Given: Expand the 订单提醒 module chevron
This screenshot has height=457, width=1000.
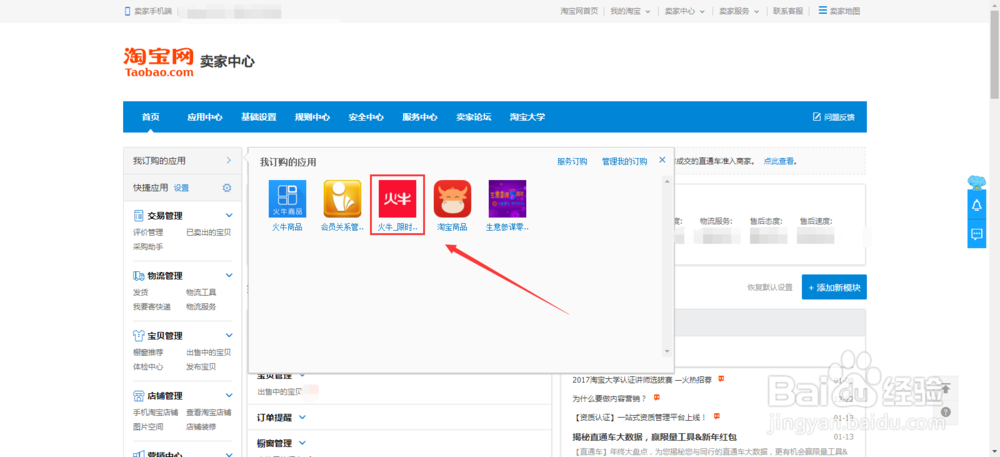Looking at the screenshot, I should [302, 417].
